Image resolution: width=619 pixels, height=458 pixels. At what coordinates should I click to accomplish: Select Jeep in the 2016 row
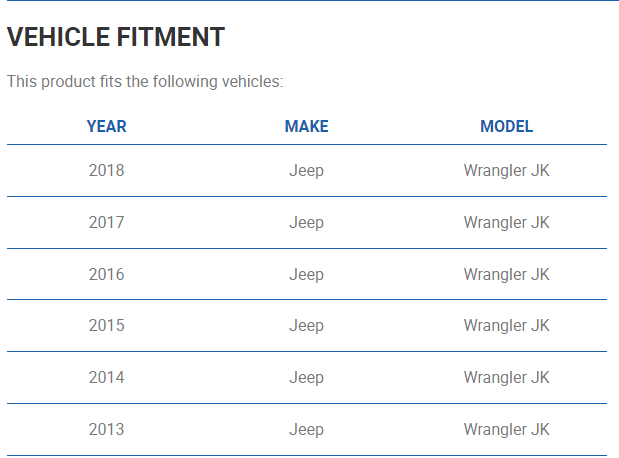pos(306,275)
